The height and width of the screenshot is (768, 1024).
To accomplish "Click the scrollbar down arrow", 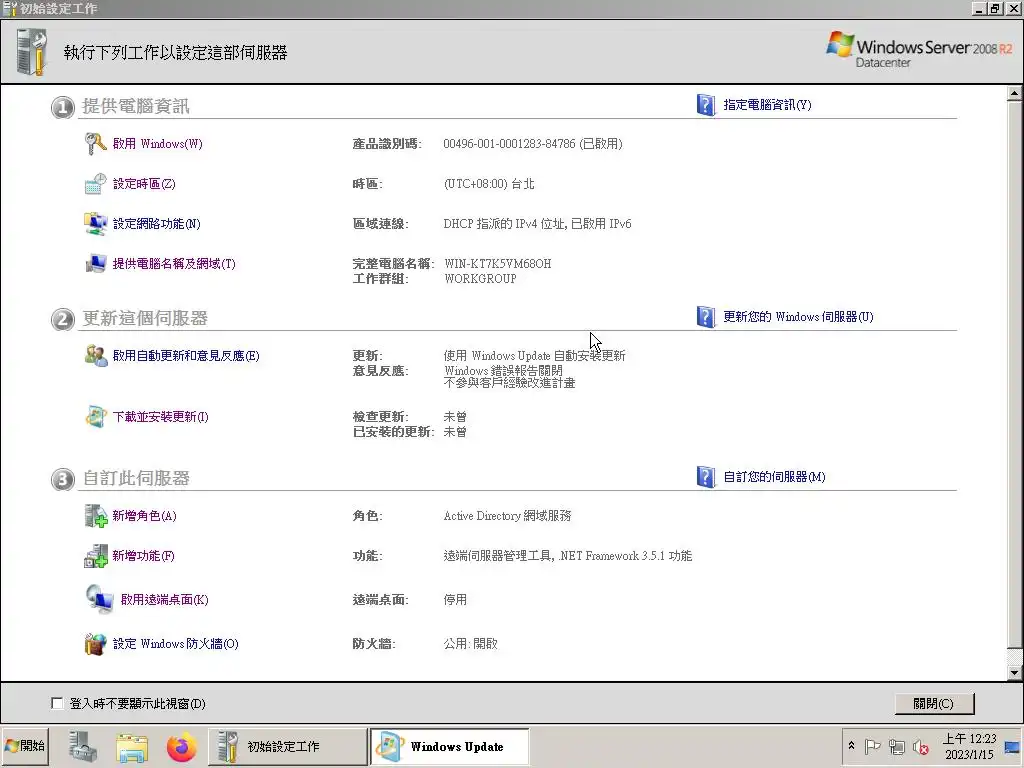I will tap(1014, 673).
